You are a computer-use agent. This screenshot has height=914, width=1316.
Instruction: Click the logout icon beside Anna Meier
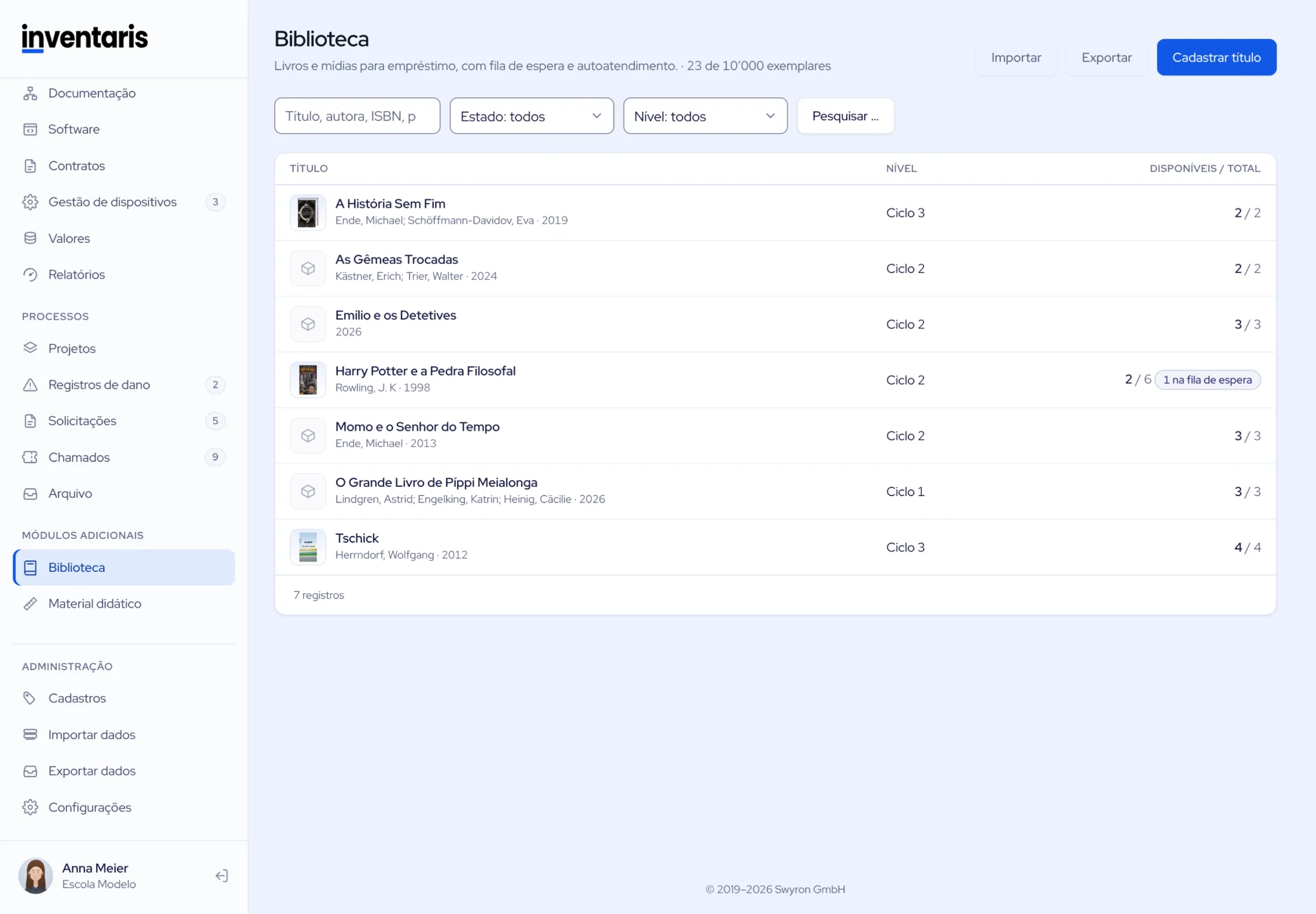(x=221, y=876)
